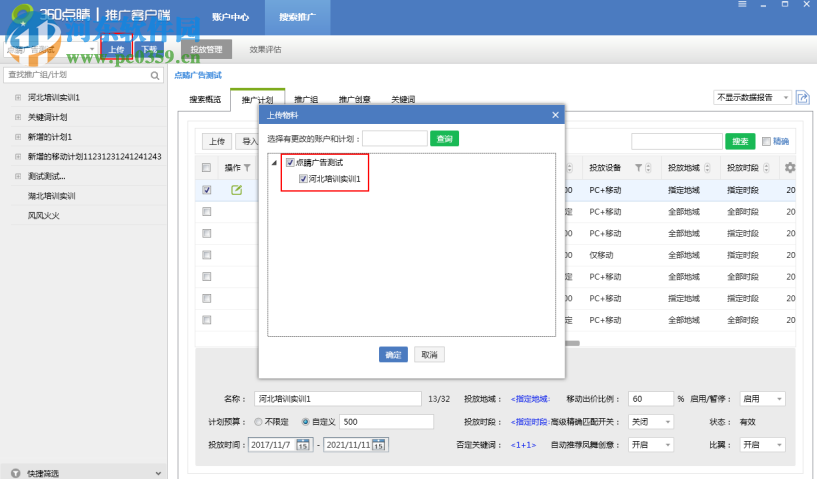Enable the 精确 search checkbox
Viewport: 817px width, 479px height.
click(766, 141)
